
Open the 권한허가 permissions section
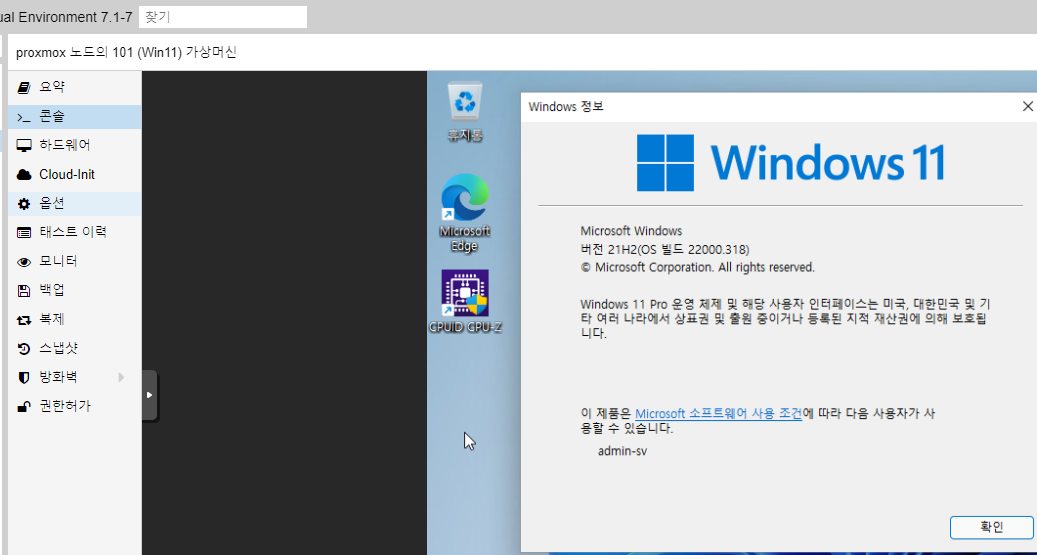click(75, 406)
